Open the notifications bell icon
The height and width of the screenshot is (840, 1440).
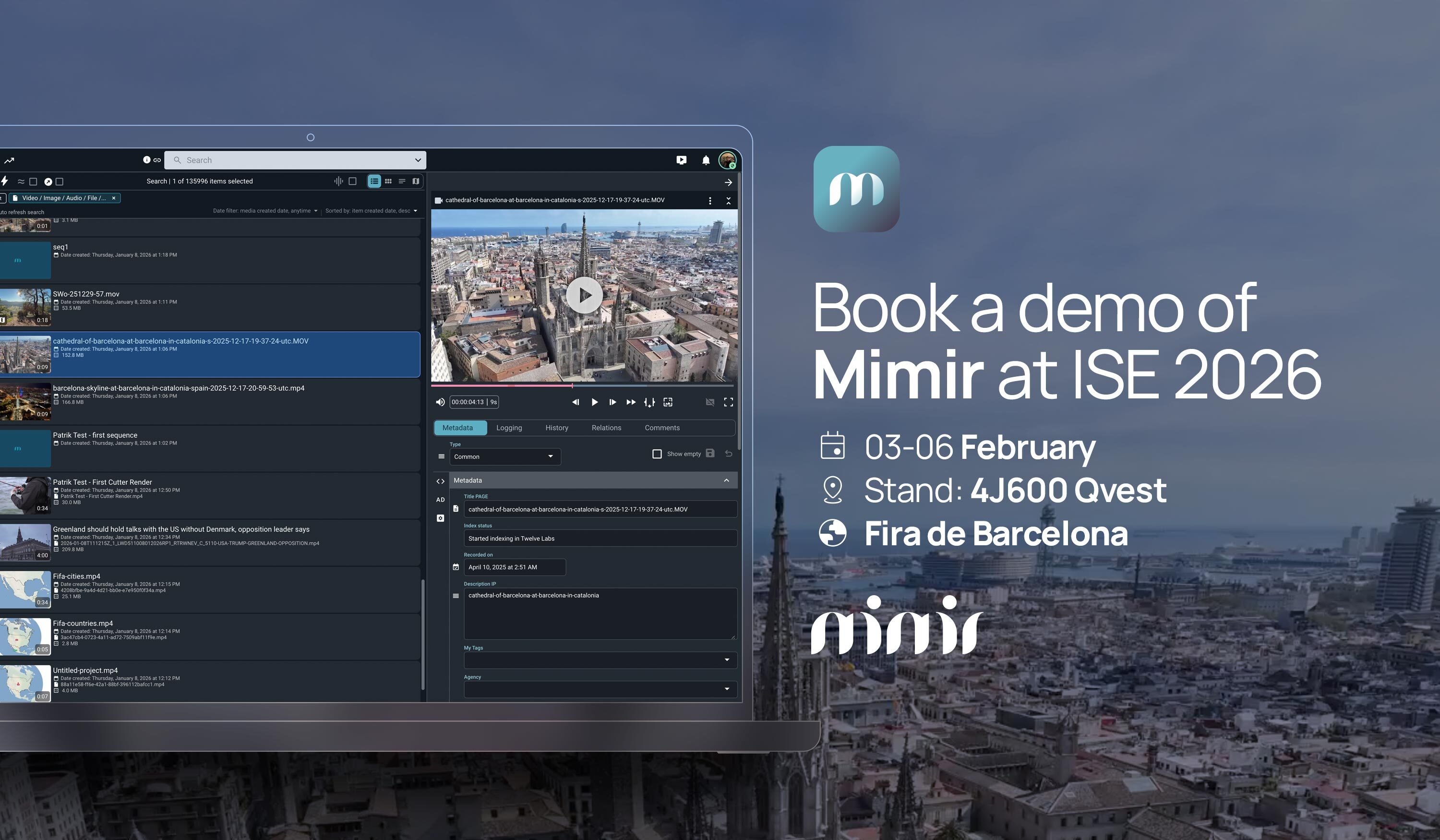(705, 160)
